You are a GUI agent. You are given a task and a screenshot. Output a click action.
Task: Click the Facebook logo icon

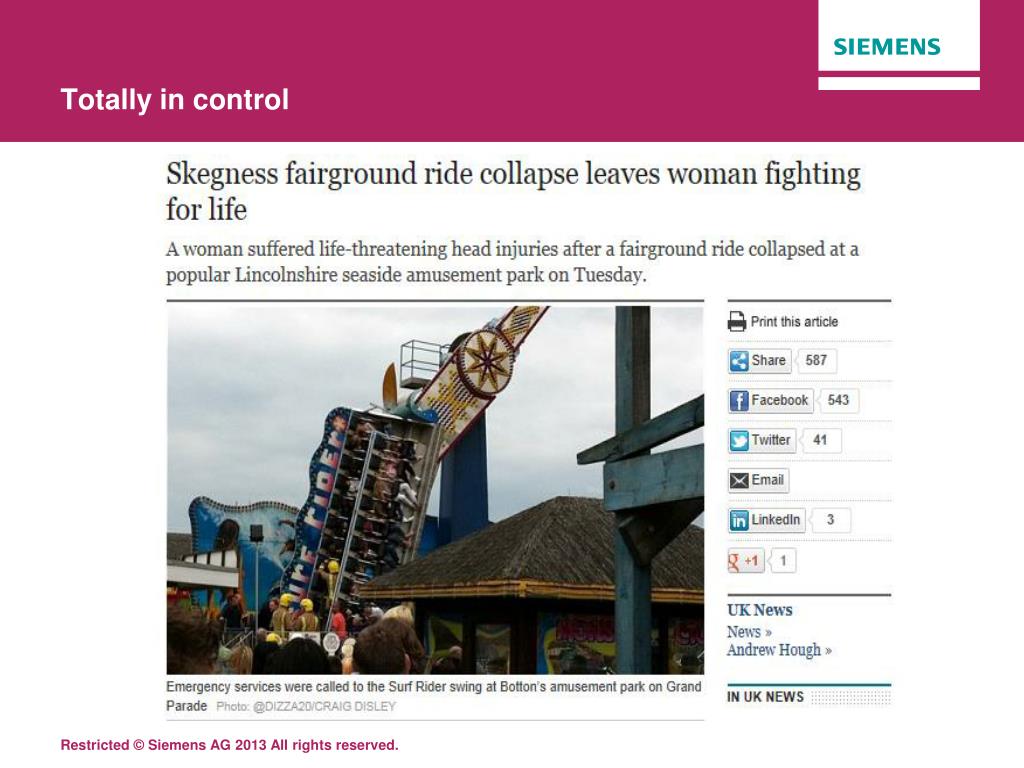point(739,400)
